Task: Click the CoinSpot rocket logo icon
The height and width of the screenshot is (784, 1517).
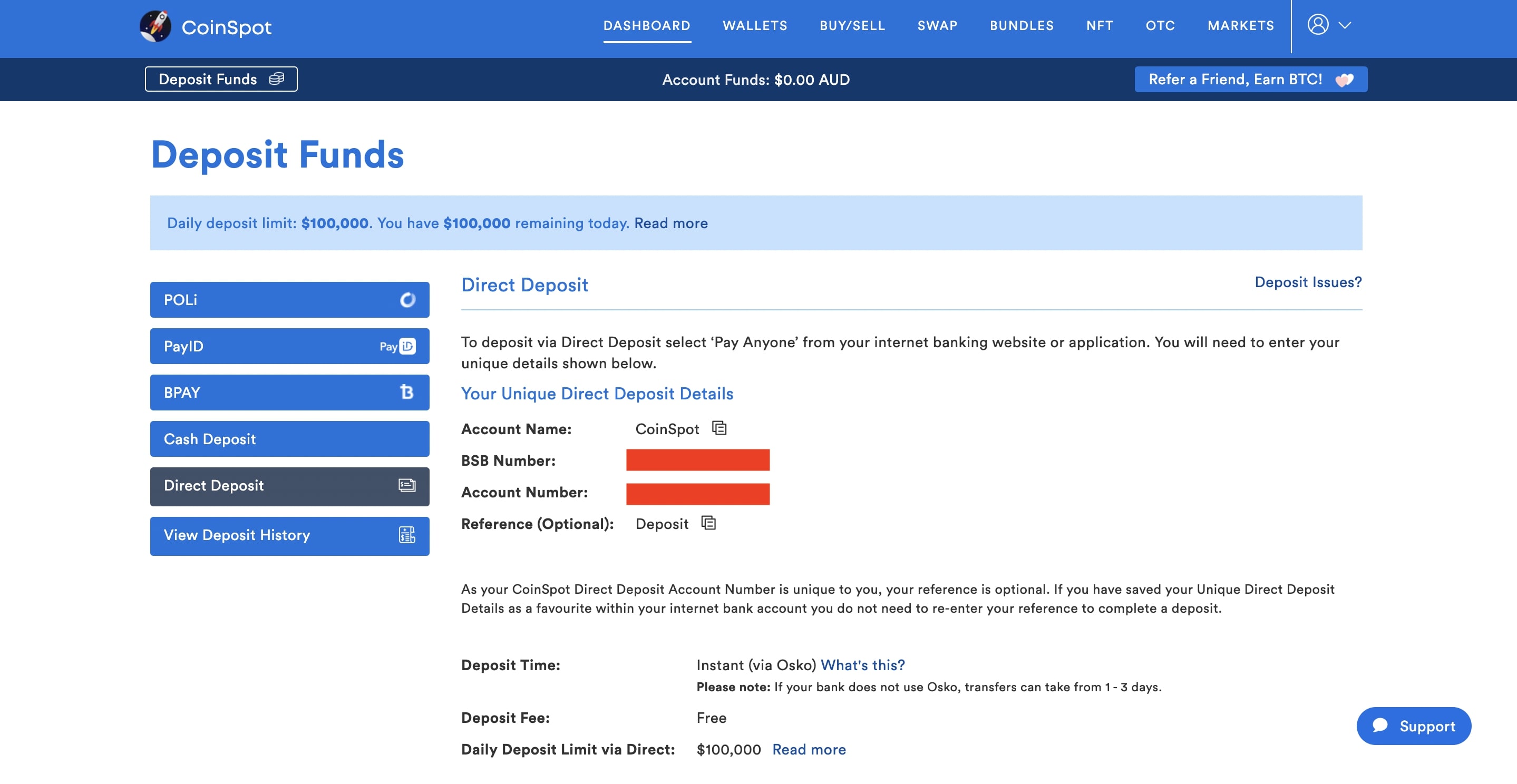Action: coord(155,26)
